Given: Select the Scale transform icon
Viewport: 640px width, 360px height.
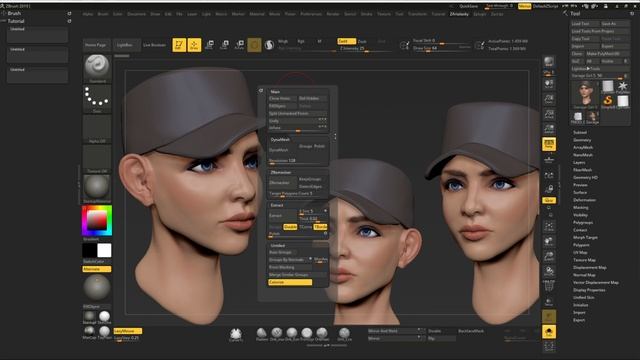Looking at the screenshot, I should (x=224, y=44).
